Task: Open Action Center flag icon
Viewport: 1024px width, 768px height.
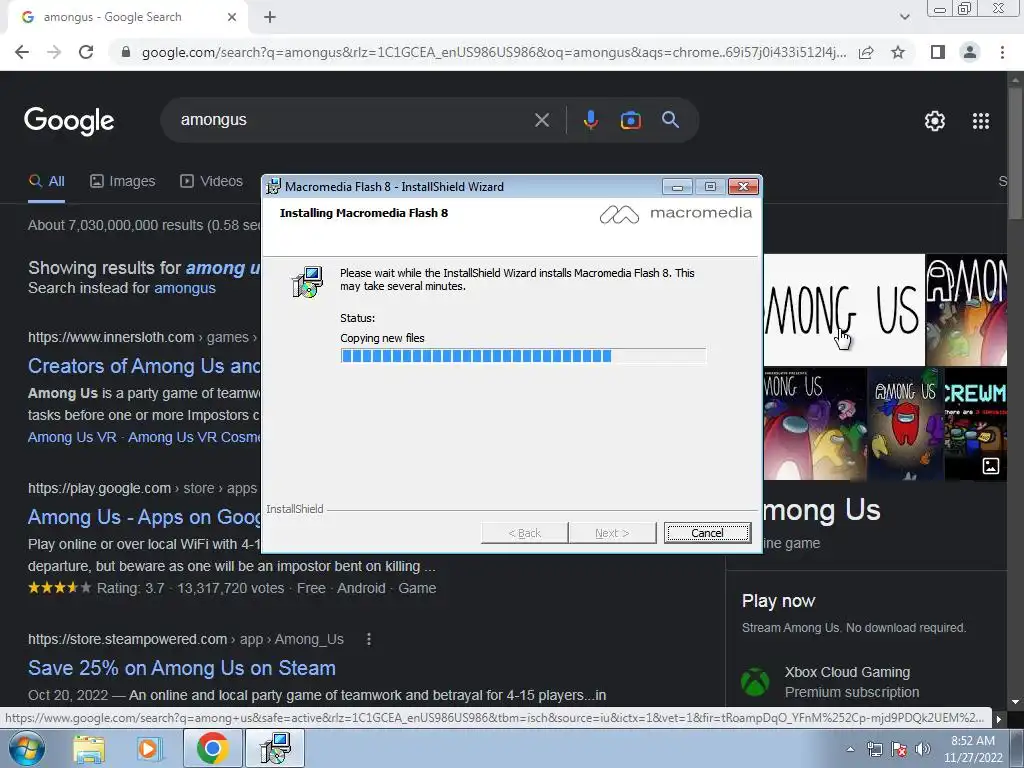Action: 899,749
